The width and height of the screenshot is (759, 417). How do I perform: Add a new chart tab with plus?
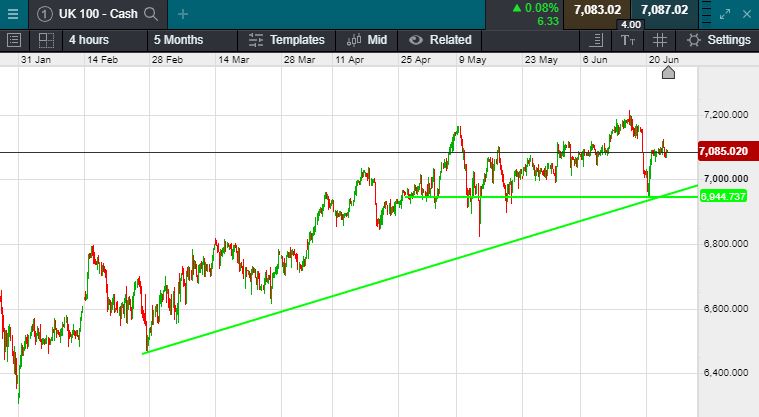tap(182, 14)
